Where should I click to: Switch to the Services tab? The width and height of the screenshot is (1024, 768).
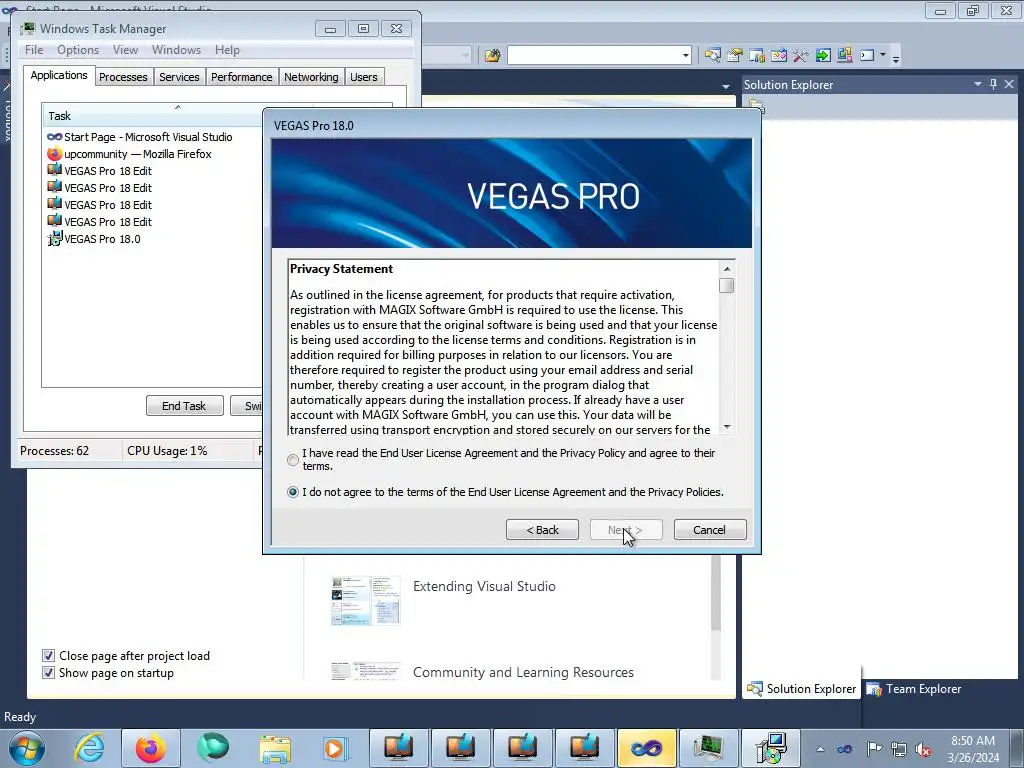pos(179,77)
